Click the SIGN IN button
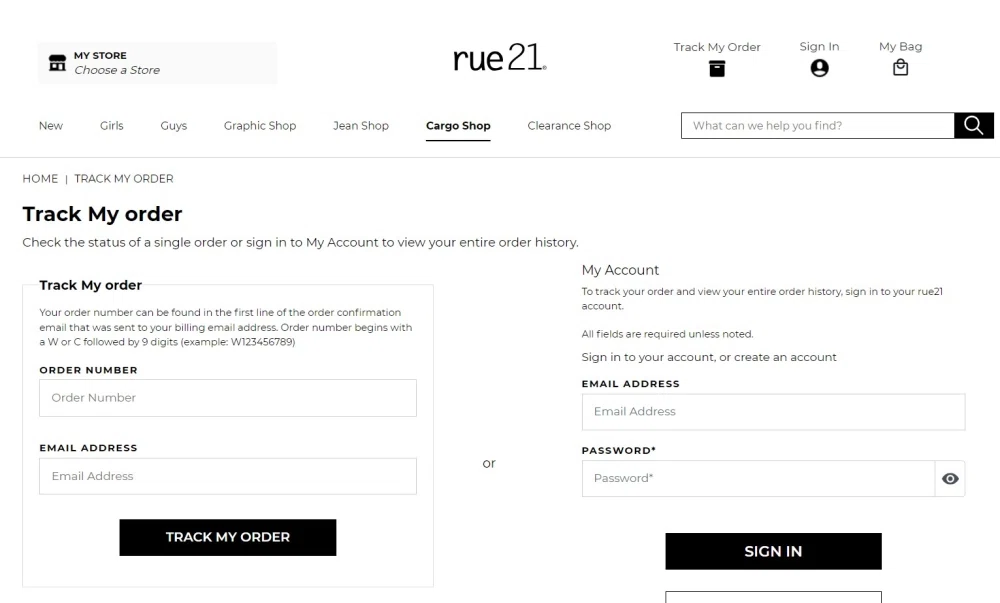The image size is (1000, 603). [x=773, y=551]
